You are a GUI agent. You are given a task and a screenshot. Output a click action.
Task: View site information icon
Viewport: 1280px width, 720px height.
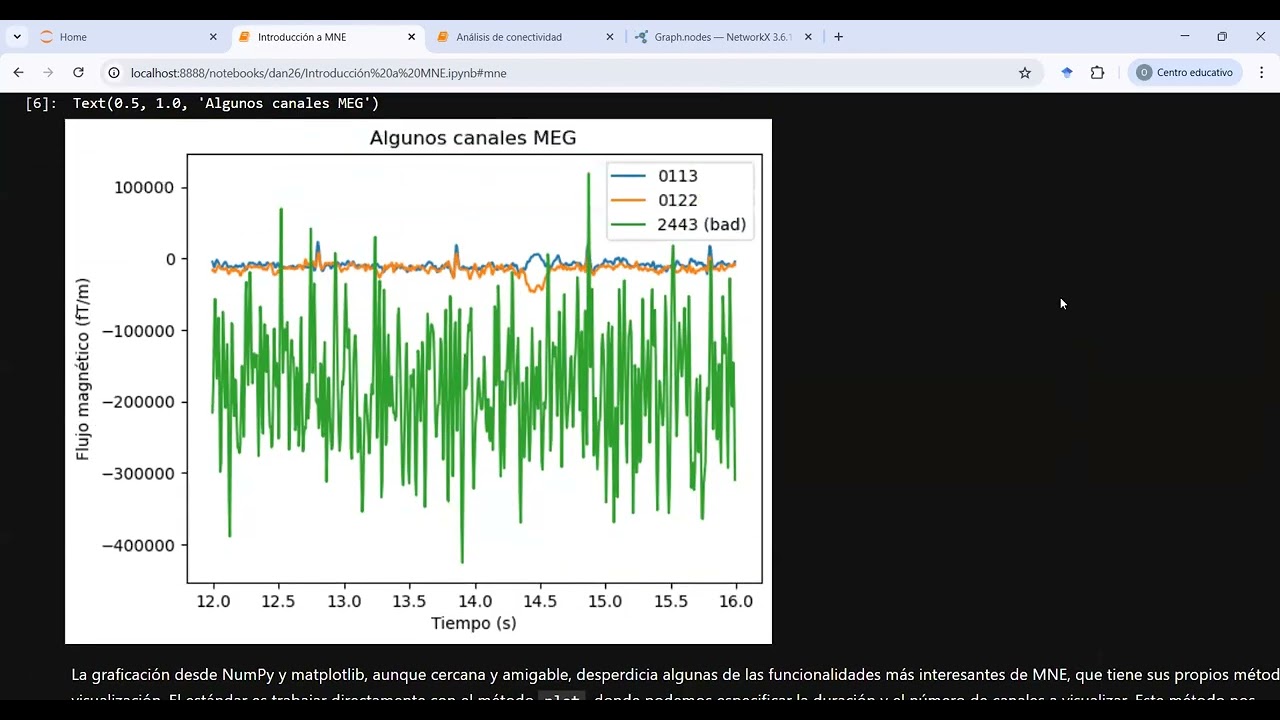[x=114, y=73]
